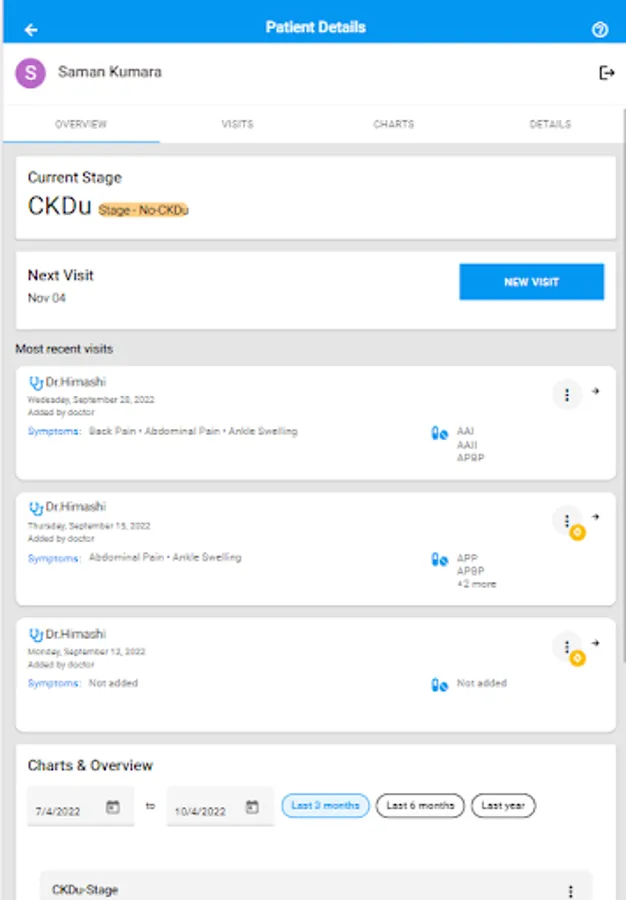The image size is (626, 900).
Task: Tap the purple S patient avatar
Action: 32,73
